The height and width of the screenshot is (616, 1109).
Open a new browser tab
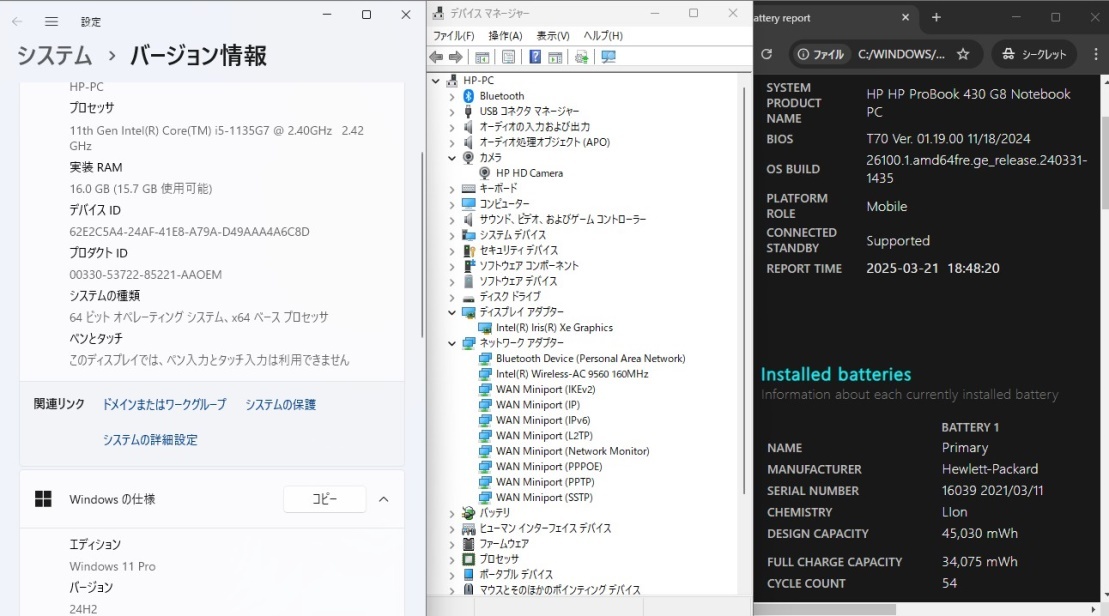coord(936,18)
